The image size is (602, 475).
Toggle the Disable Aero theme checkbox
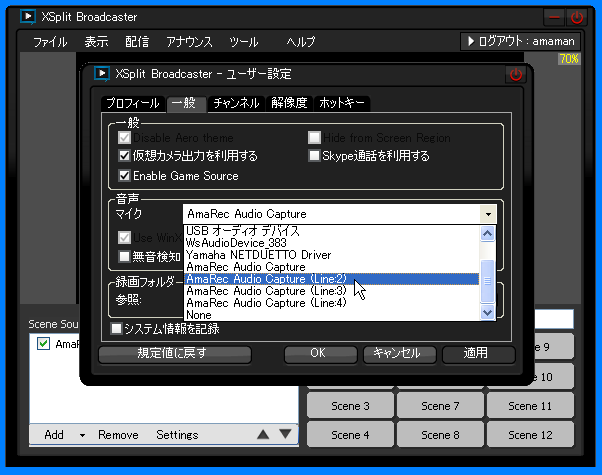[124, 137]
